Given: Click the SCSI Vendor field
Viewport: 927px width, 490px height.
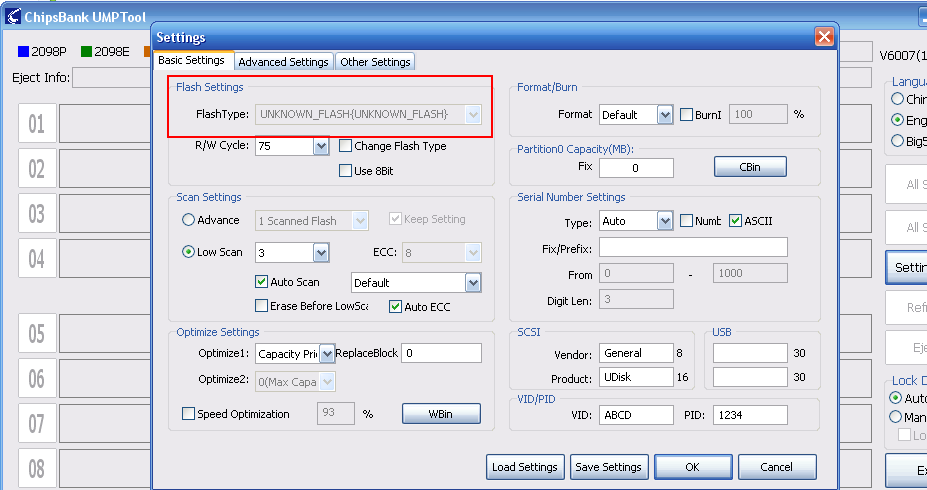Looking at the screenshot, I should click(x=636, y=353).
